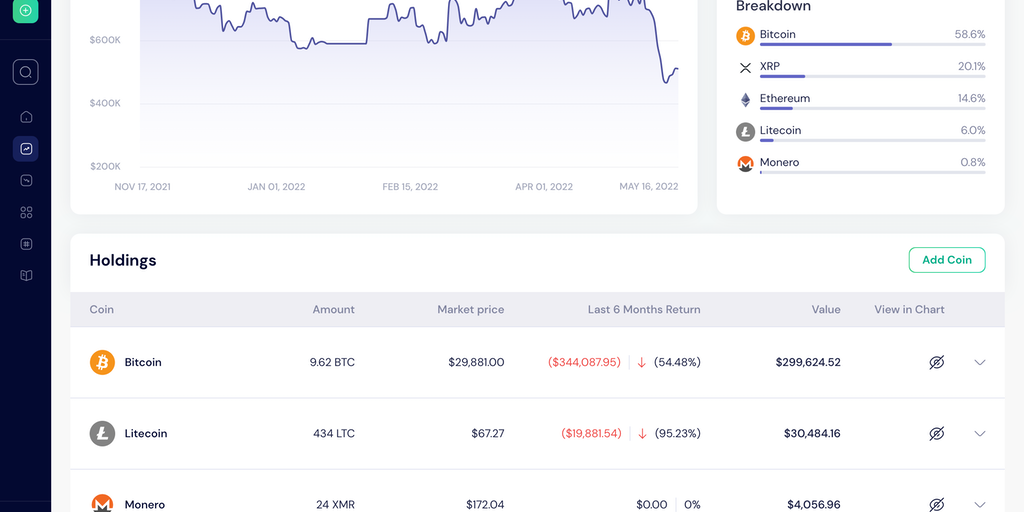Expand the Monero holdings row

point(980,504)
